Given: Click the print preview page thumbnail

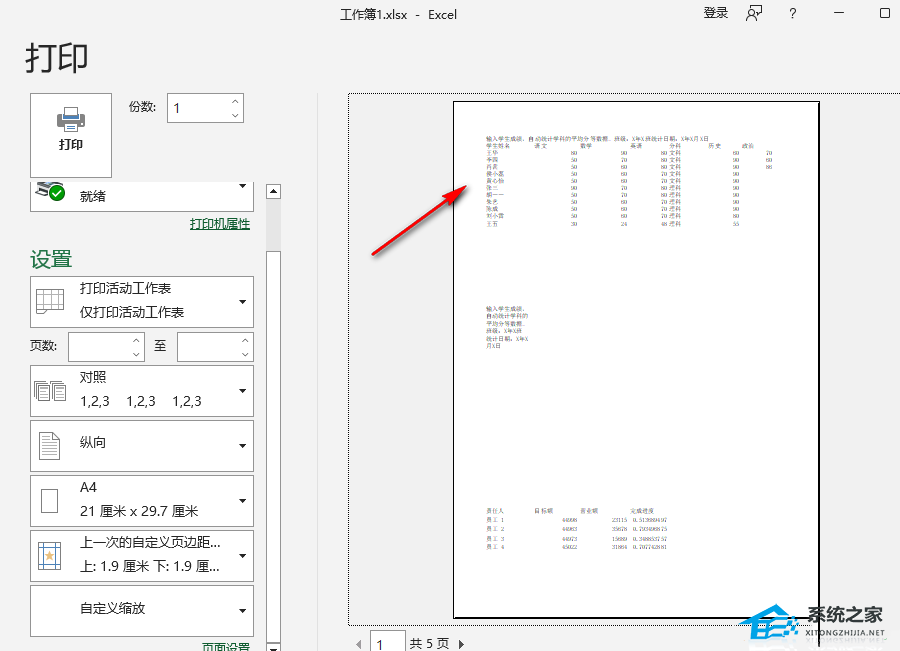Looking at the screenshot, I should click(x=636, y=360).
